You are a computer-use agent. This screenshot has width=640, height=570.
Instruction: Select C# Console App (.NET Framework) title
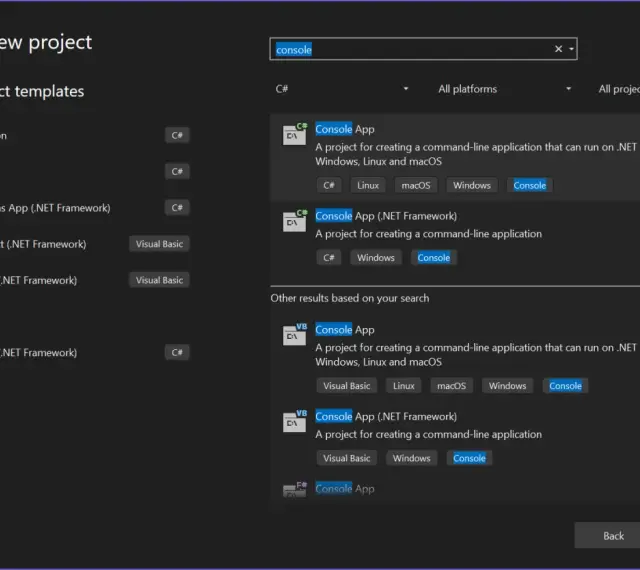[x=386, y=216]
